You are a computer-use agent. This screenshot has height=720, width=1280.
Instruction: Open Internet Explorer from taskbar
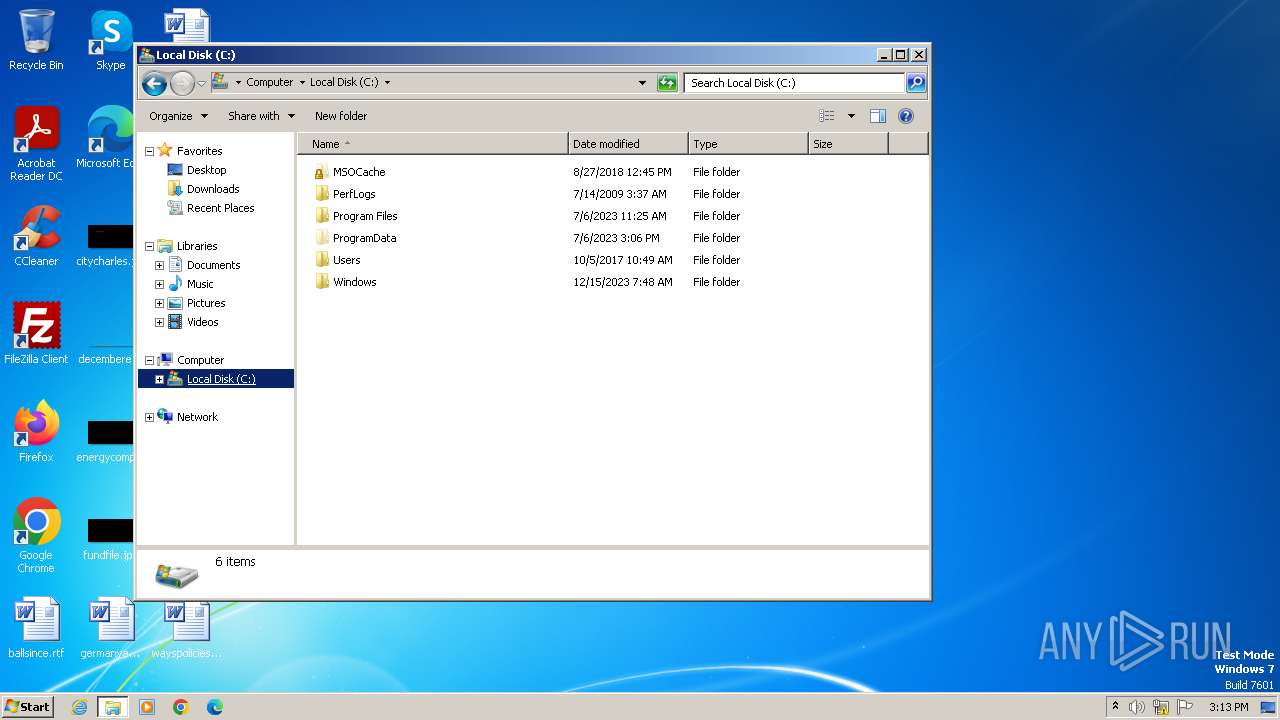[x=79, y=707]
